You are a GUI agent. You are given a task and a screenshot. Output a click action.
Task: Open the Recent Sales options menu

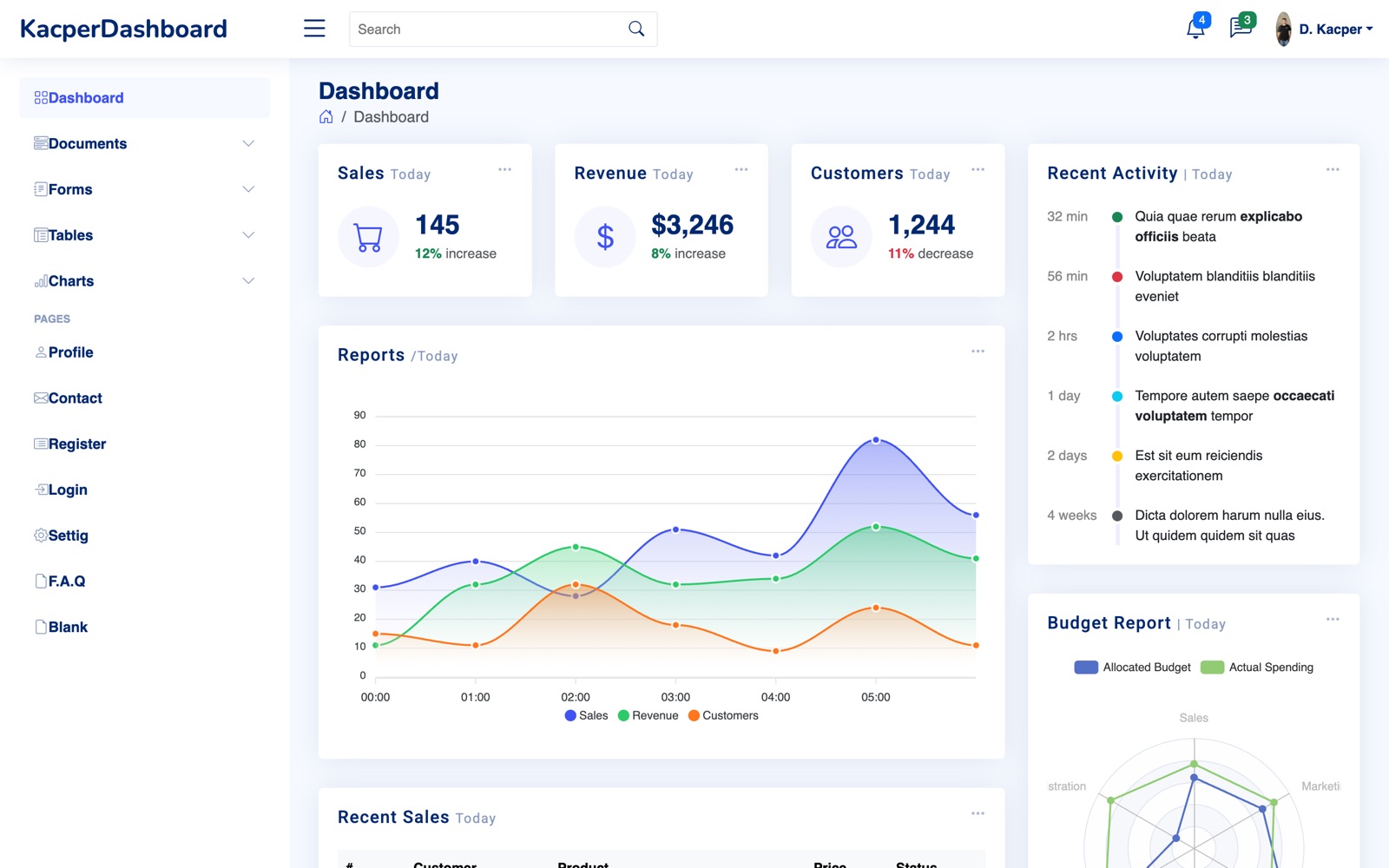click(x=978, y=813)
